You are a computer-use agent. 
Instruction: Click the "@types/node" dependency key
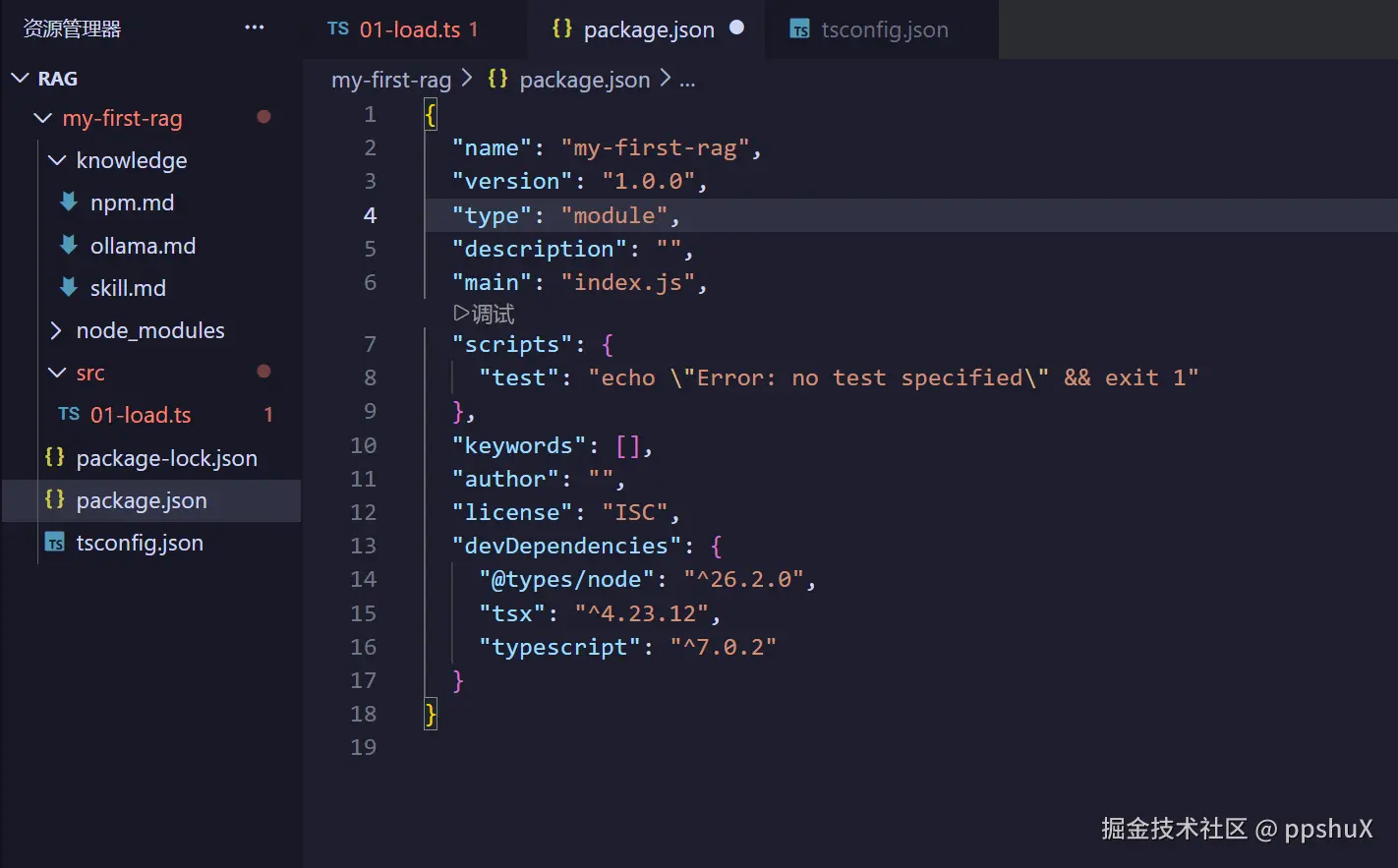(566, 580)
